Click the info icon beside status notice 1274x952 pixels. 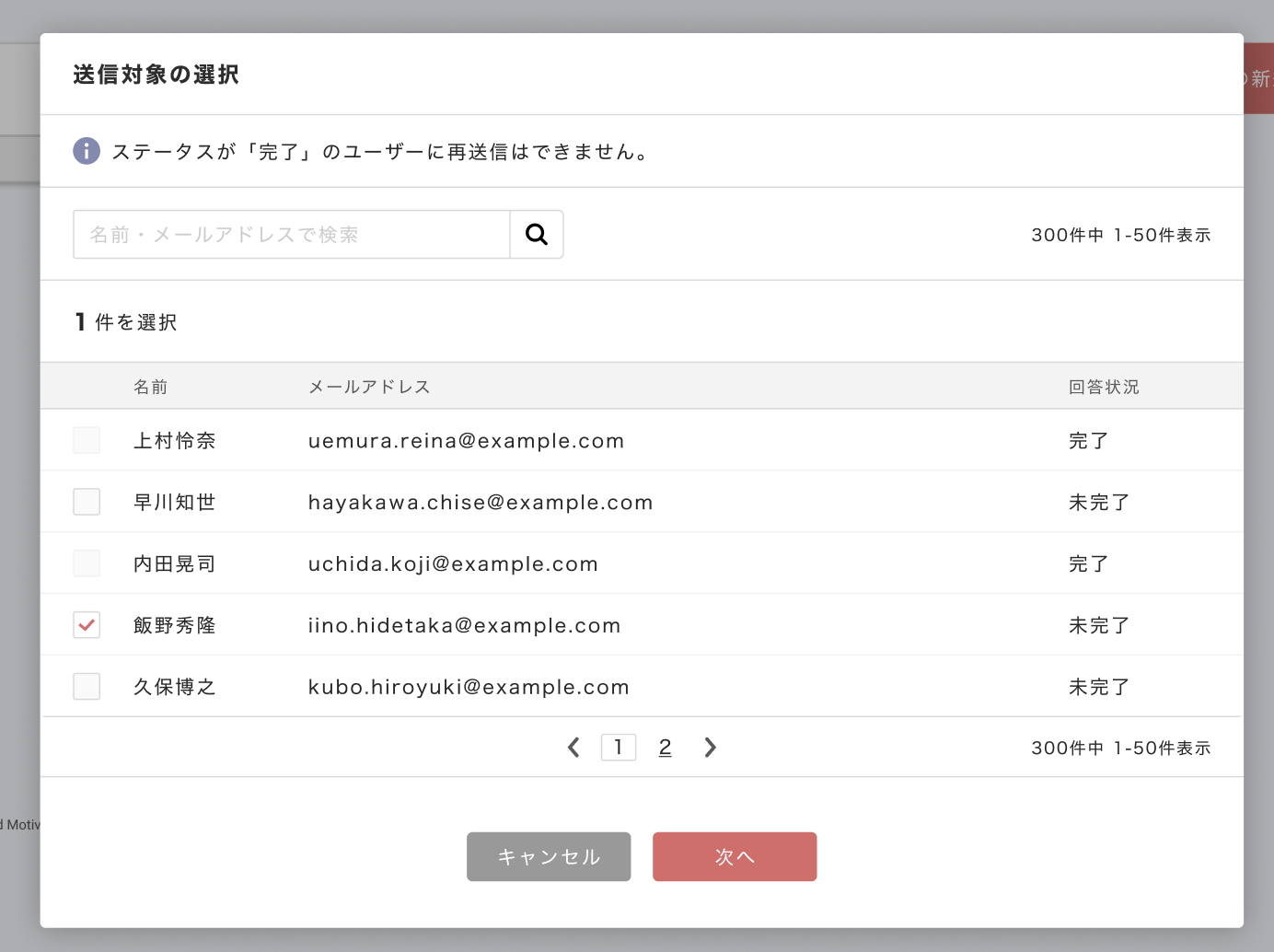click(87, 151)
